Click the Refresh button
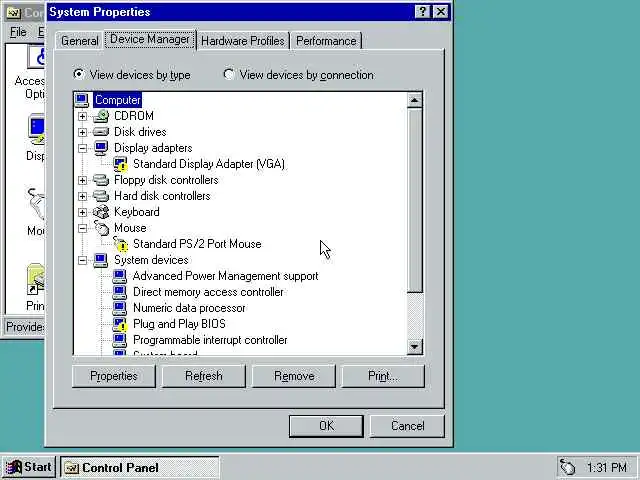Screen dimensions: 640x480 (204, 376)
